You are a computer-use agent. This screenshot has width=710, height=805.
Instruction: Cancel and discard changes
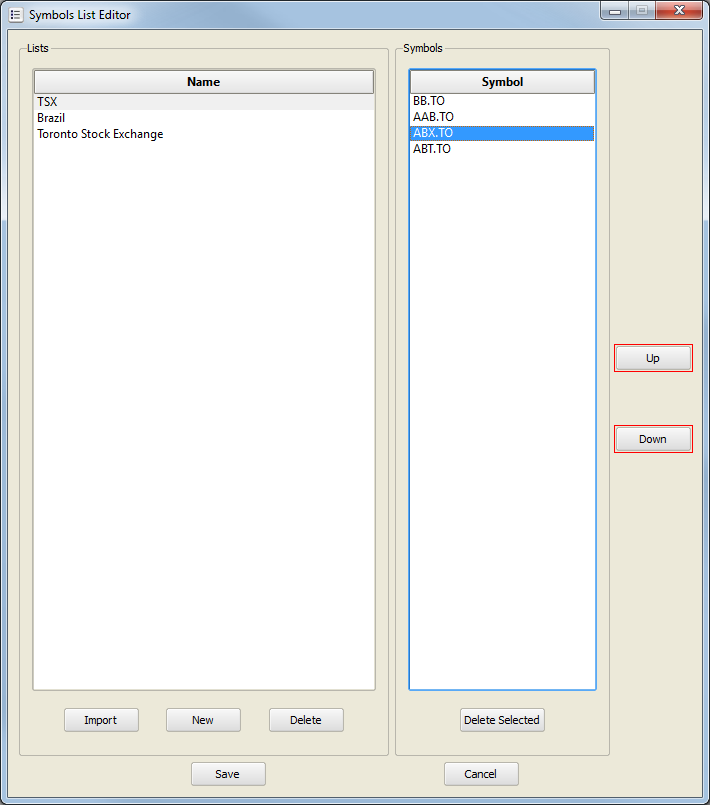(x=481, y=774)
